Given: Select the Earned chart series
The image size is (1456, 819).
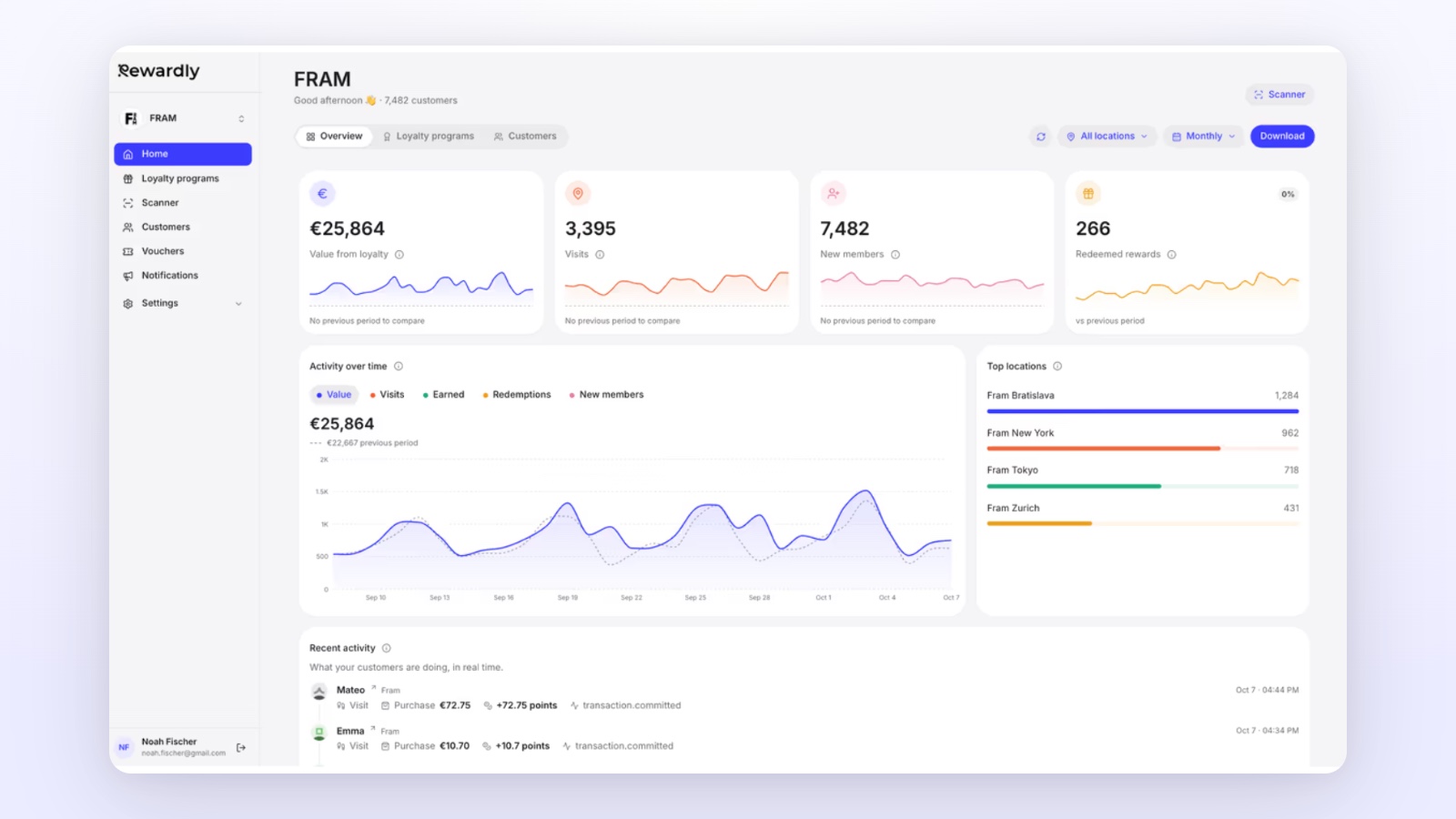Looking at the screenshot, I should (x=444, y=395).
